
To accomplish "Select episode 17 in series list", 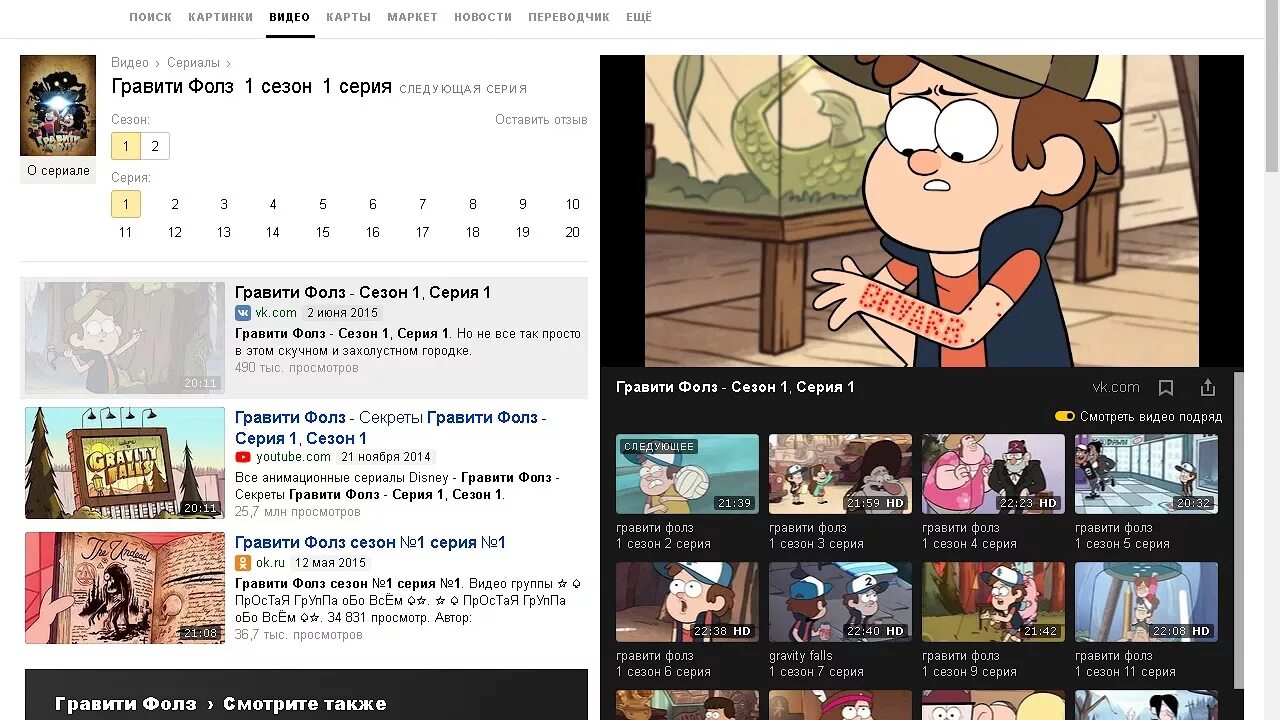I will [423, 232].
